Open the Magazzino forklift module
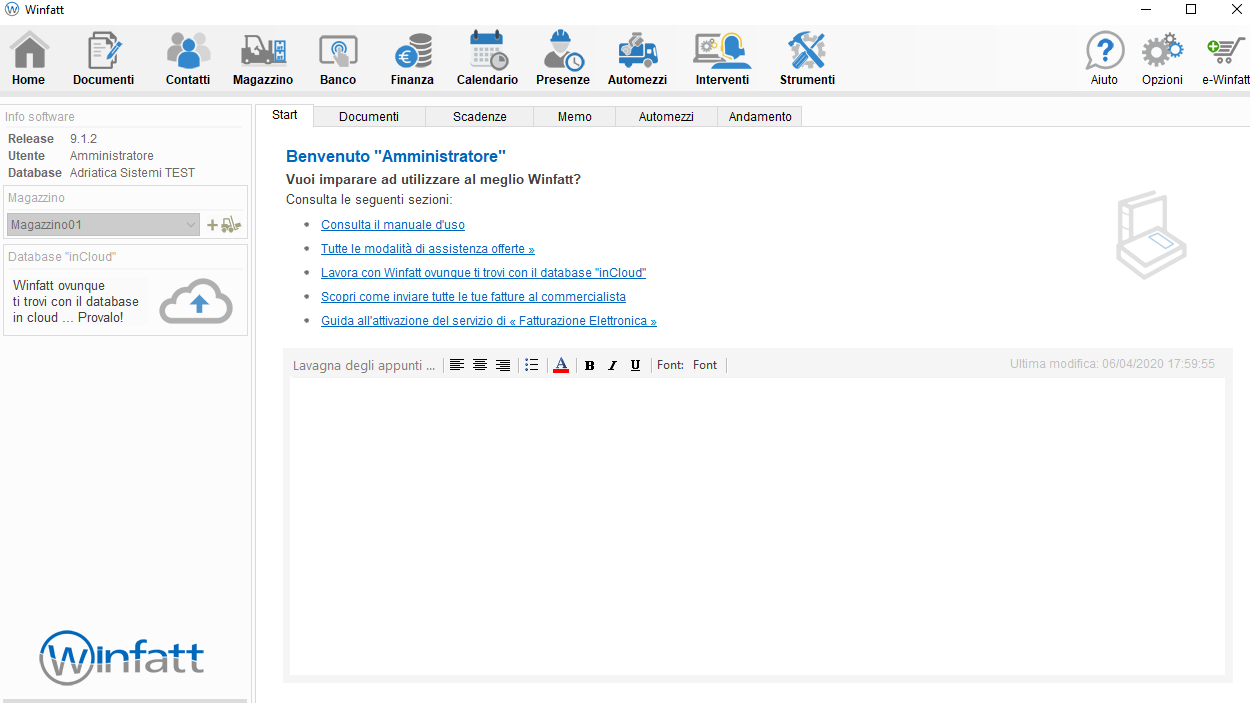The height and width of the screenshot is (703, 1250). point(263,58)
